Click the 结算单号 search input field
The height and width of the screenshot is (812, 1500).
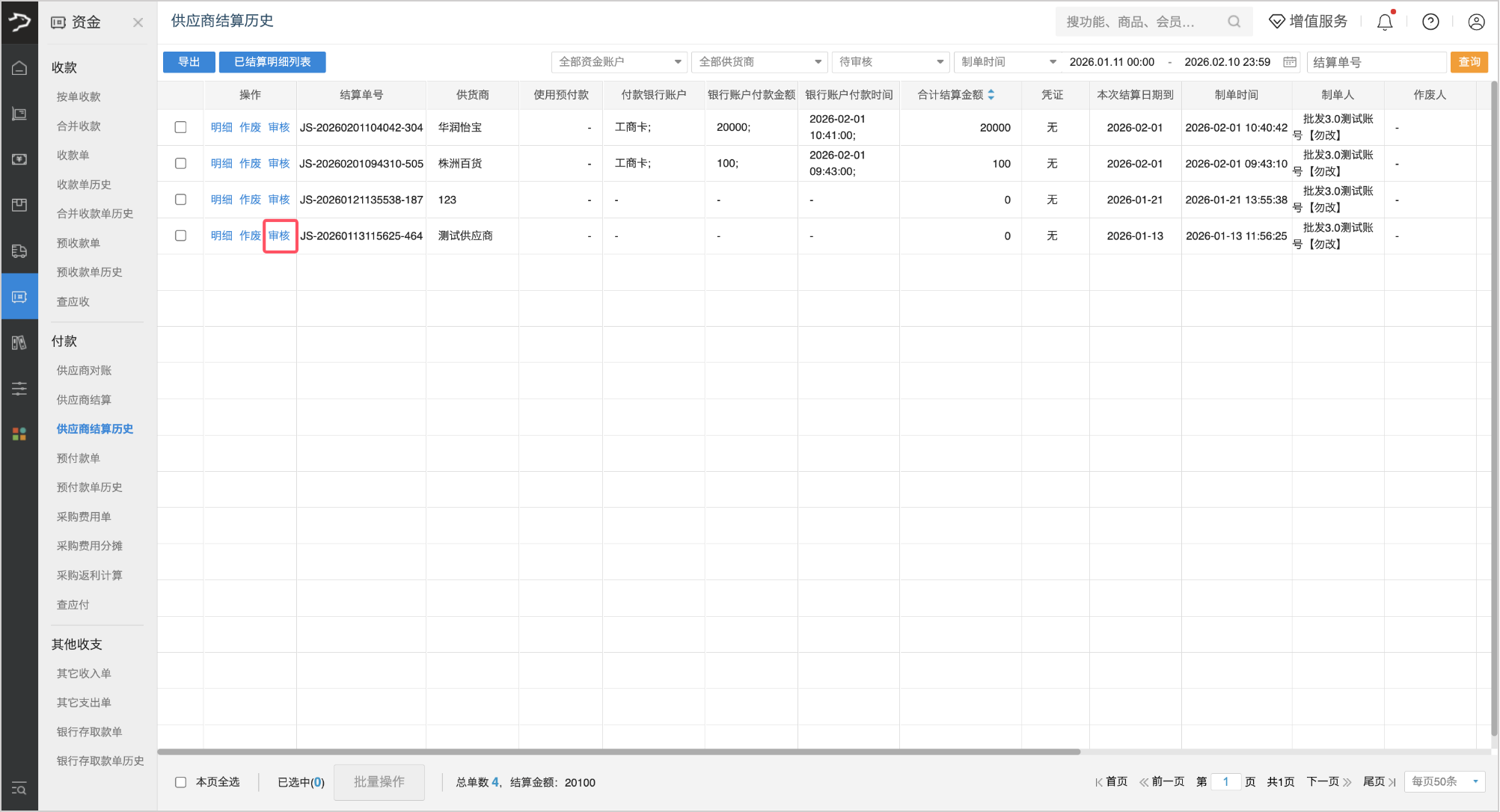[x=1375, y=62]
